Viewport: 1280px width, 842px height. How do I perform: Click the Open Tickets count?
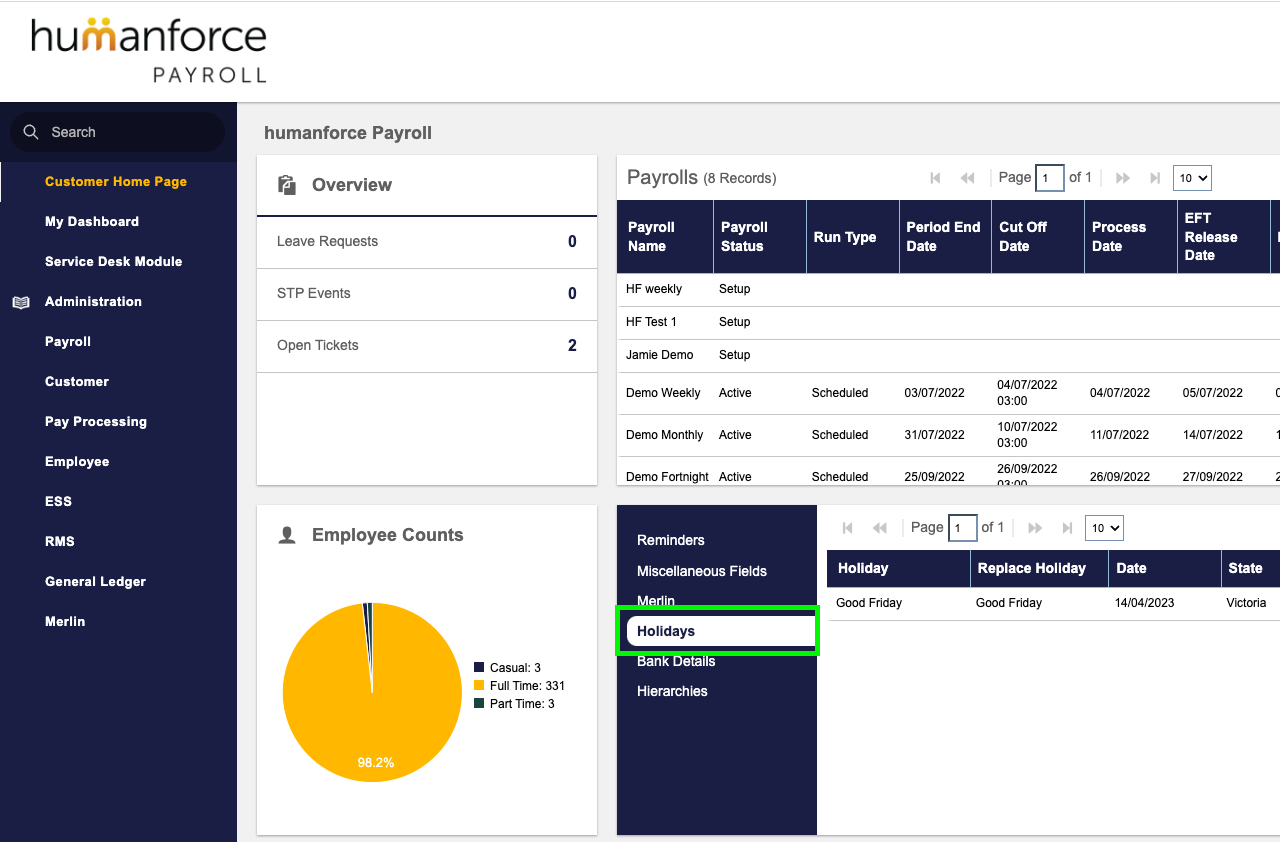coord(572,345)
